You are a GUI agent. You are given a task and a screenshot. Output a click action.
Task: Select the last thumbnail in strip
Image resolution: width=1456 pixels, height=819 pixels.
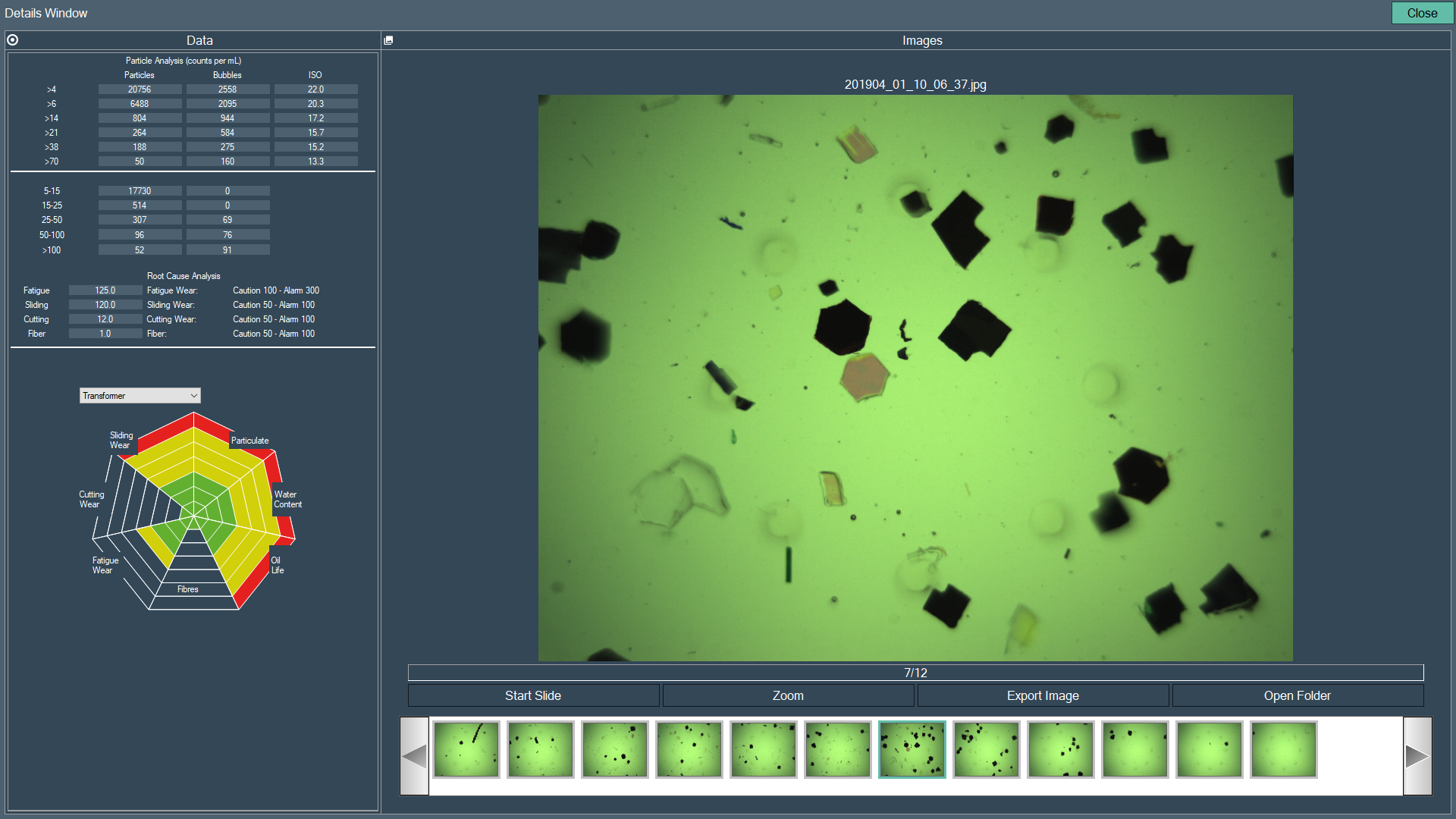1283,749
